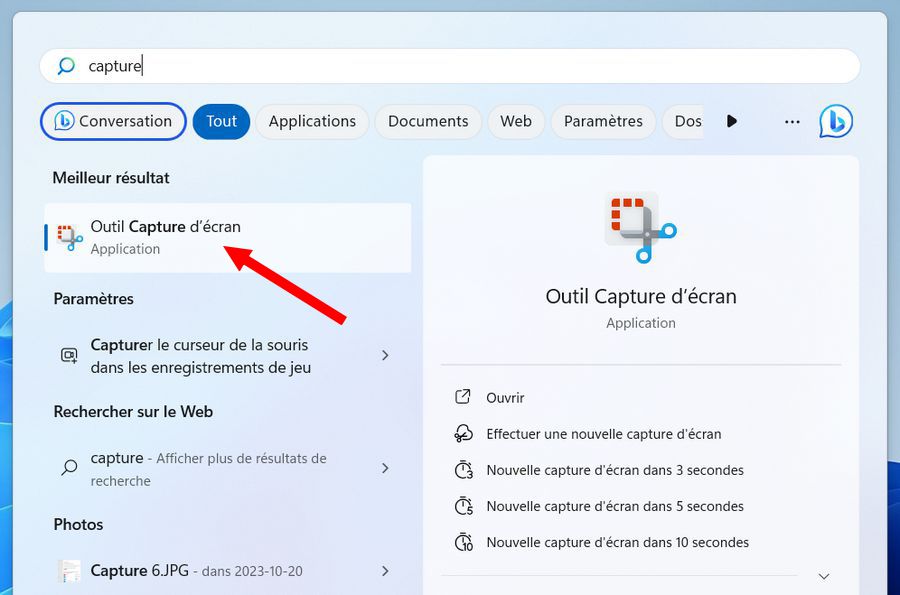Show more filter tabs with the arrow
The width and height of the screenshot is (900, 595).
pos(731,121)
